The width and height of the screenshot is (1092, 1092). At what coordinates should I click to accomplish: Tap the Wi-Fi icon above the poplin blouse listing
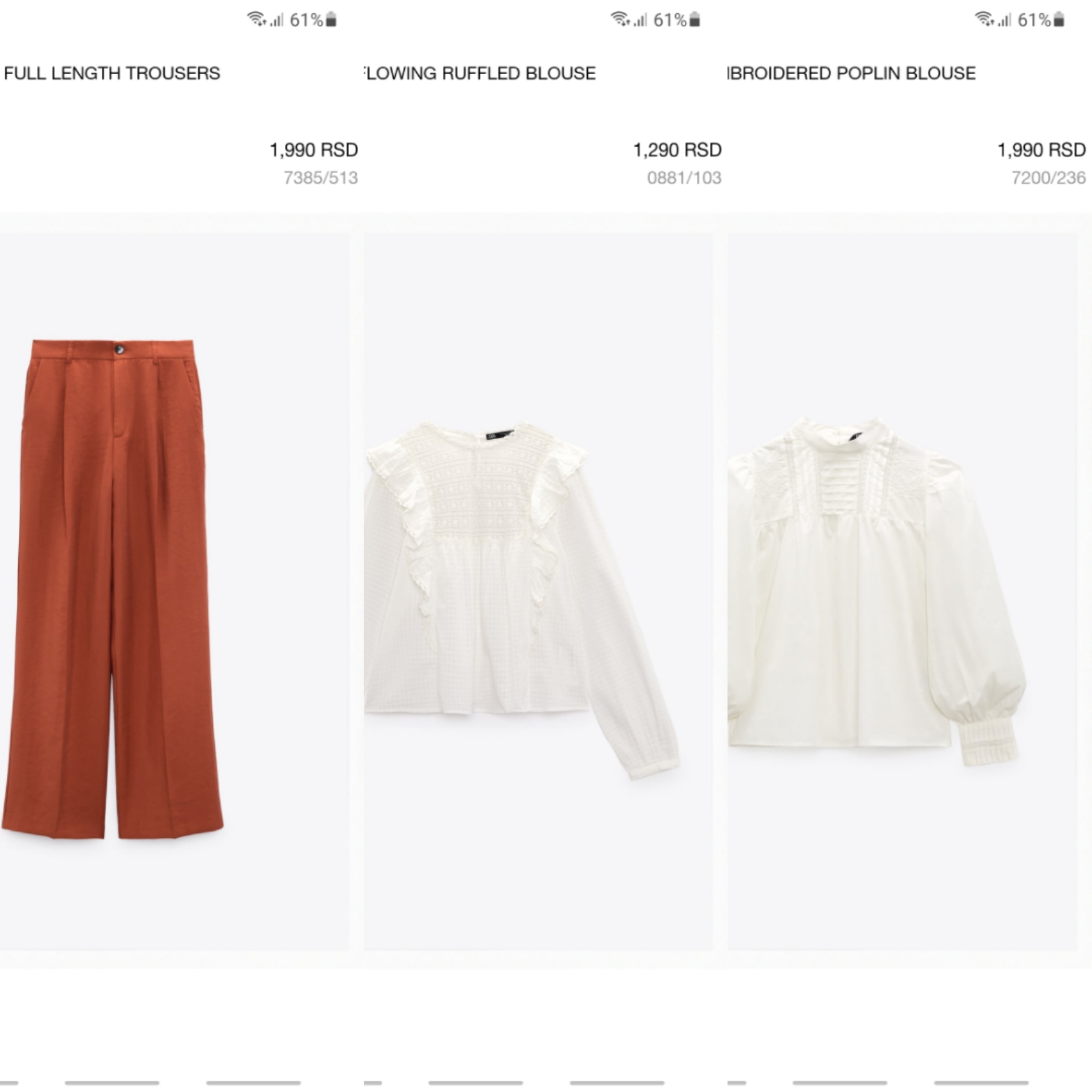click(x=984, y=19)
